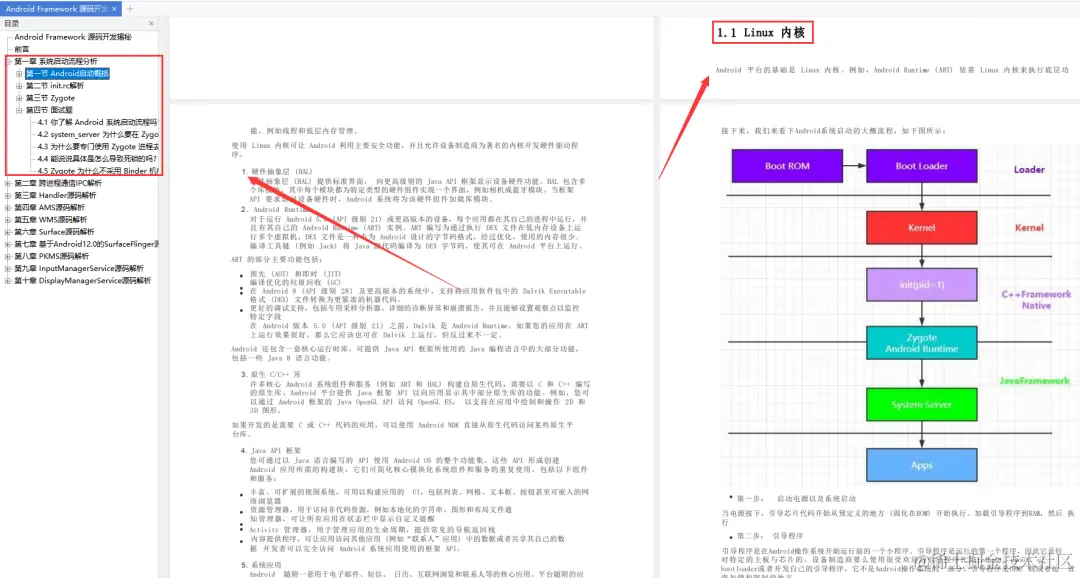Open 4.1 你了解 Android 系统启动流程吗 entry
1080x578 pixels.
97,122
